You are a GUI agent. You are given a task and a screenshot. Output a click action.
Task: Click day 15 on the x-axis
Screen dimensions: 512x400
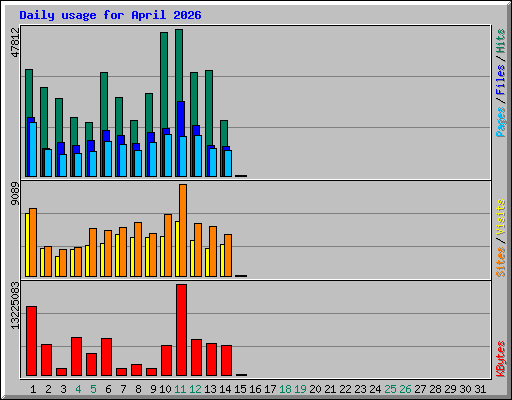click(x=240, y=389)
